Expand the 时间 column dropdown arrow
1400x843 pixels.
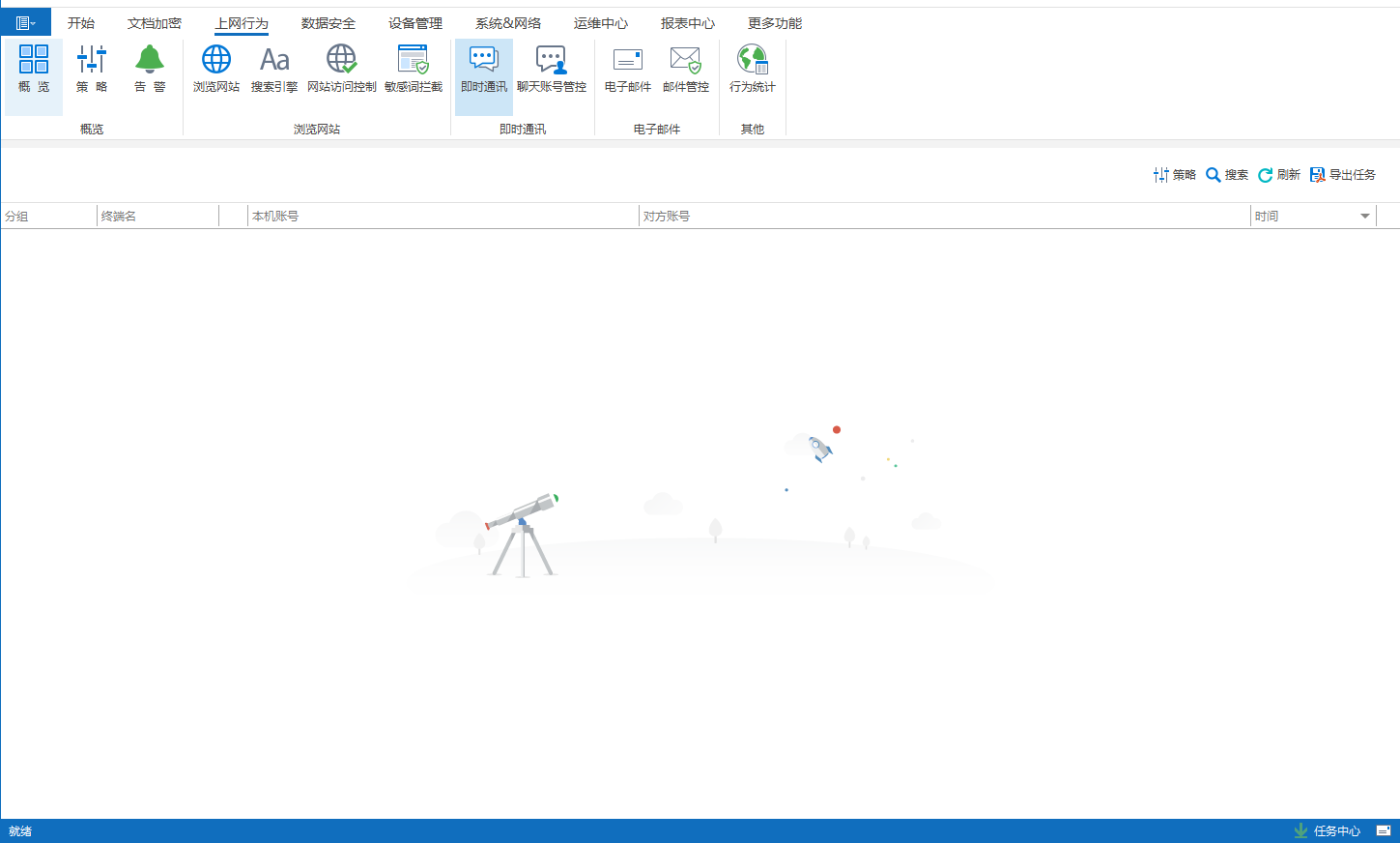[1365, 217]
